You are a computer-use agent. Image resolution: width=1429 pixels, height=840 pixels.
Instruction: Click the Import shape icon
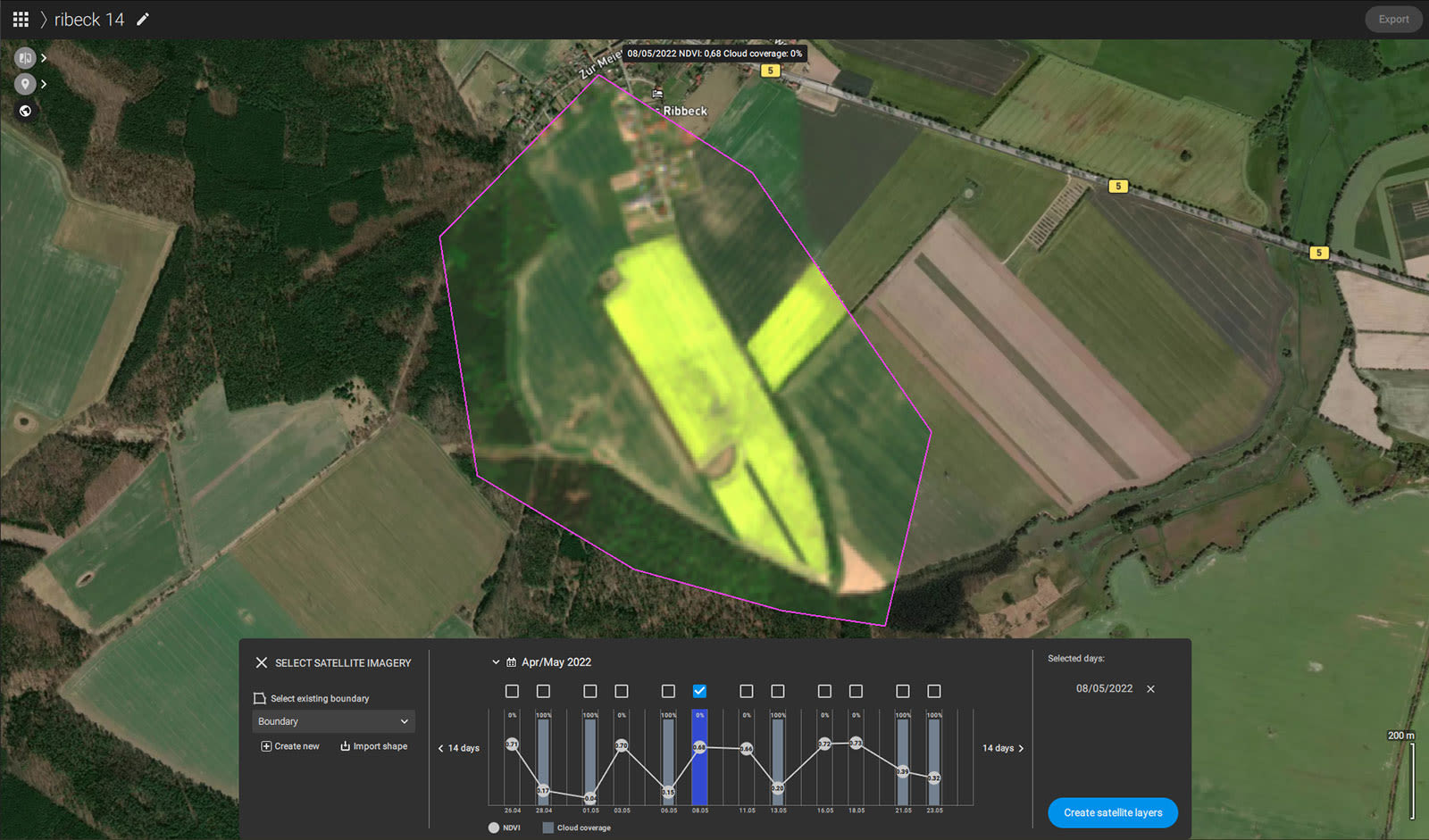coord(346,746)
